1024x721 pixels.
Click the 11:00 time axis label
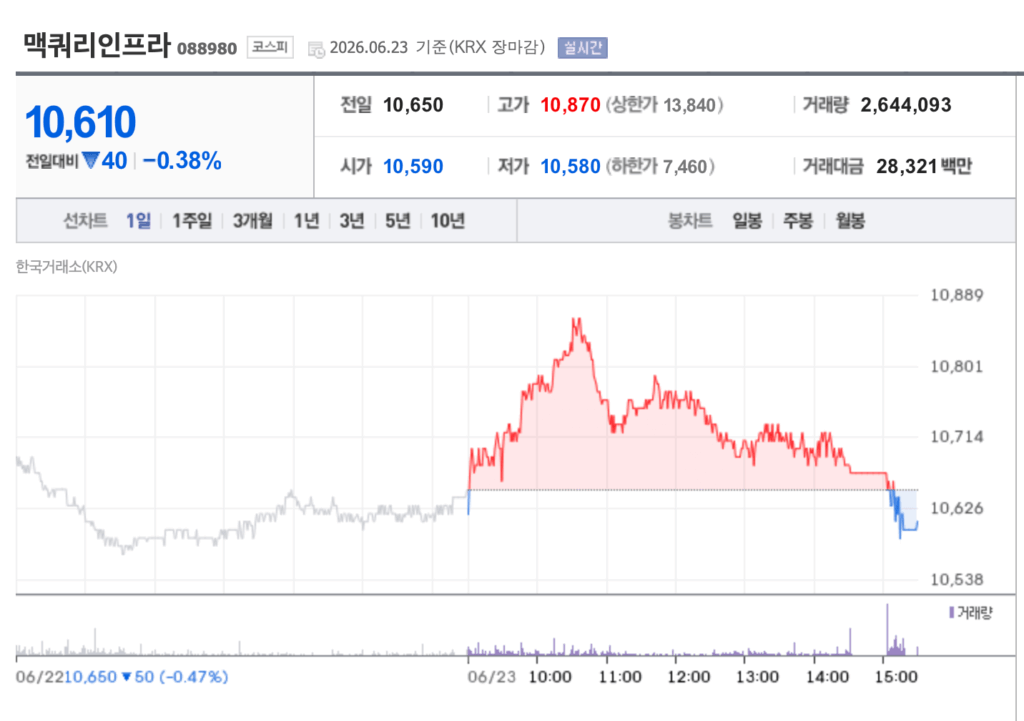(x=620, y=677)
